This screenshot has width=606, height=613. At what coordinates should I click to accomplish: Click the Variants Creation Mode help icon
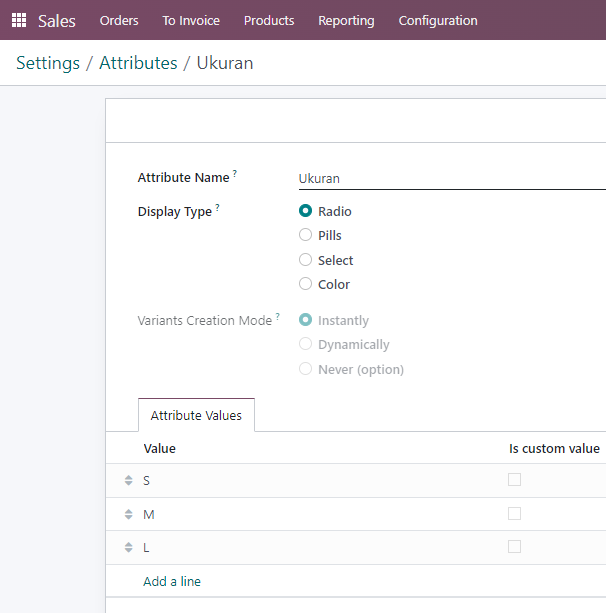point(278,316)
